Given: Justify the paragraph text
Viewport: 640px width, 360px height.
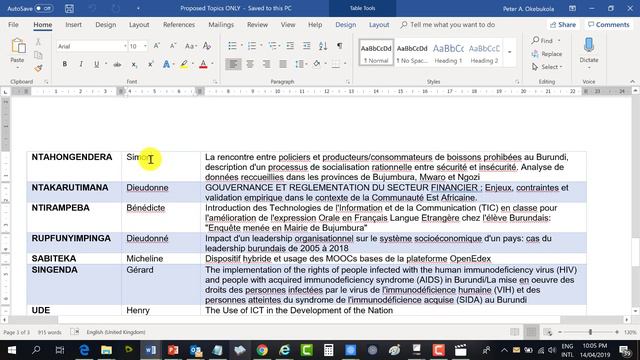Looking at the screenshot, I should tap(283, 64).
